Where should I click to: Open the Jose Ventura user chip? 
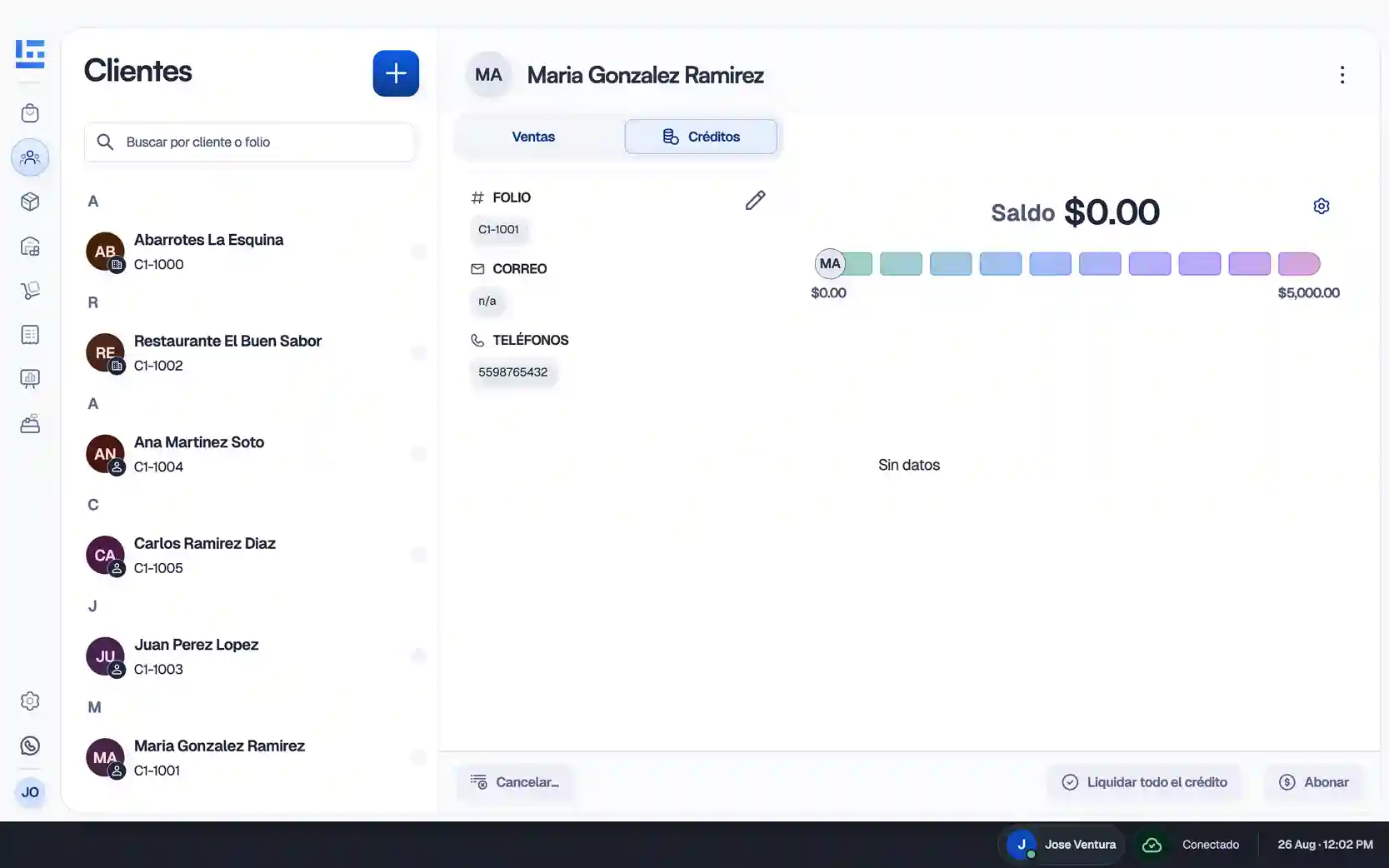point(1062,845)
